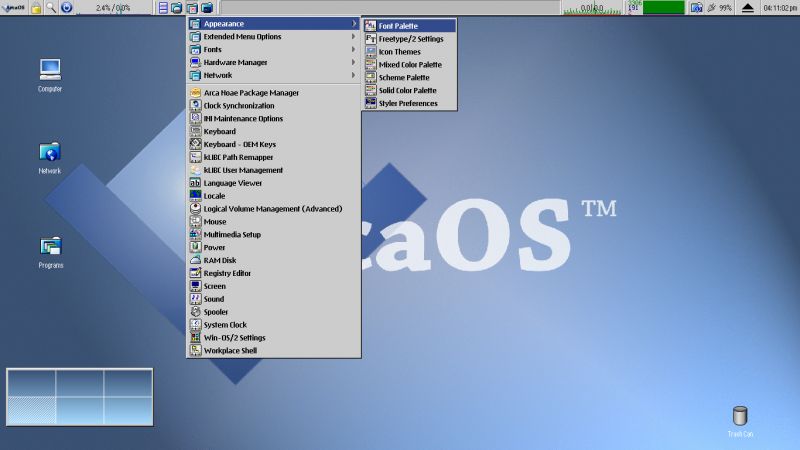Screen dimensions: 800x450
Task: Click the dark screen icon in top bar
Action: pyautogui.click(x=207, y=8)
